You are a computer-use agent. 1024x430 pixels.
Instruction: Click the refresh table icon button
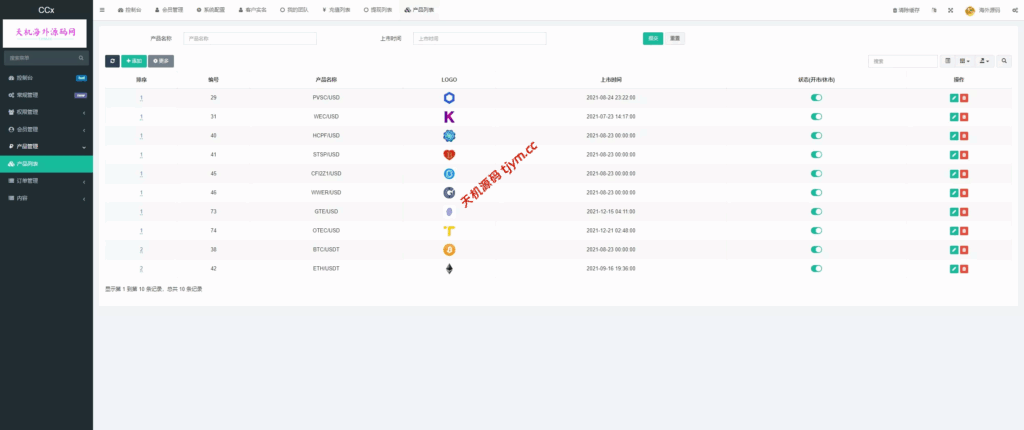click(x=112, y=61)
